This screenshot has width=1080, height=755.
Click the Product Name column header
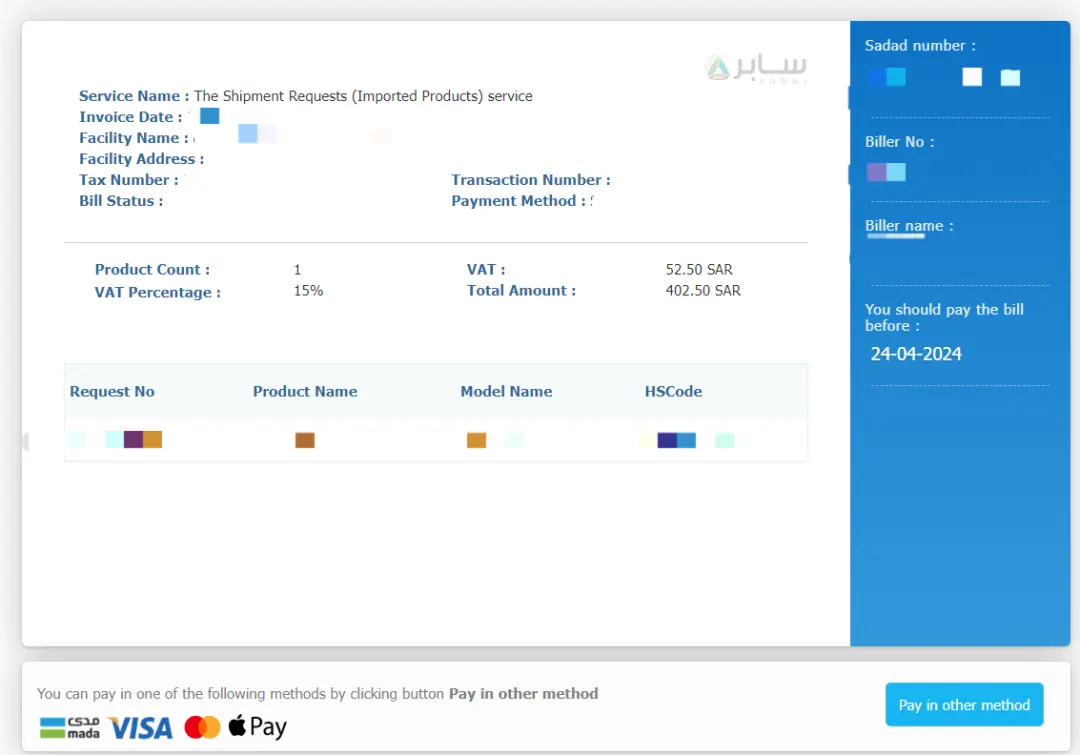[x=305, y=391]
